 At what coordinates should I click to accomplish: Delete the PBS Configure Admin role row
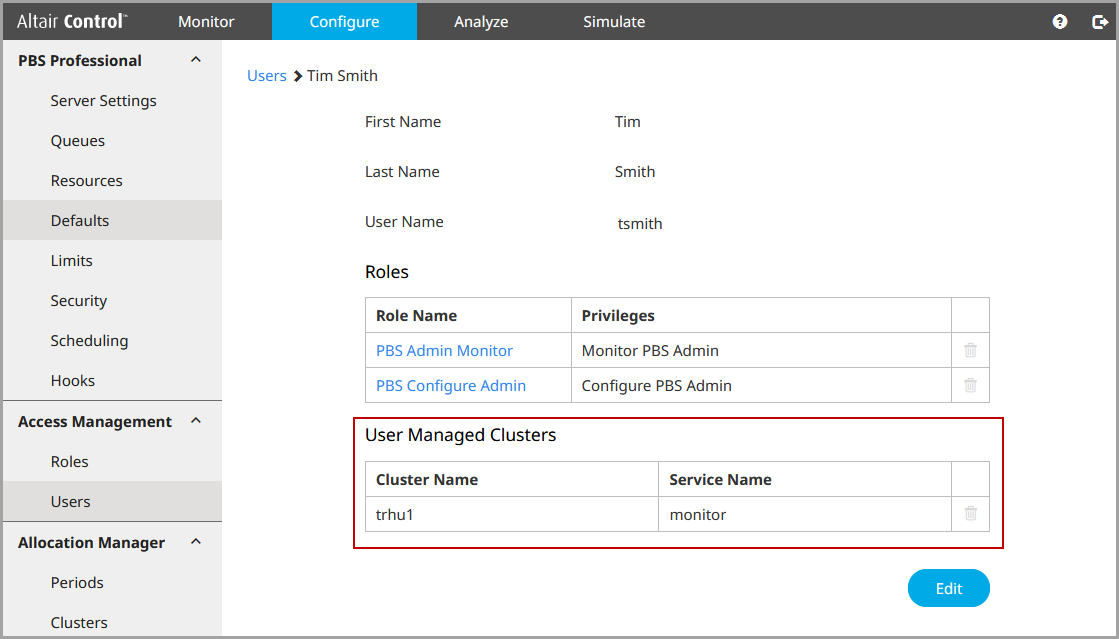(x=970, y=385)
